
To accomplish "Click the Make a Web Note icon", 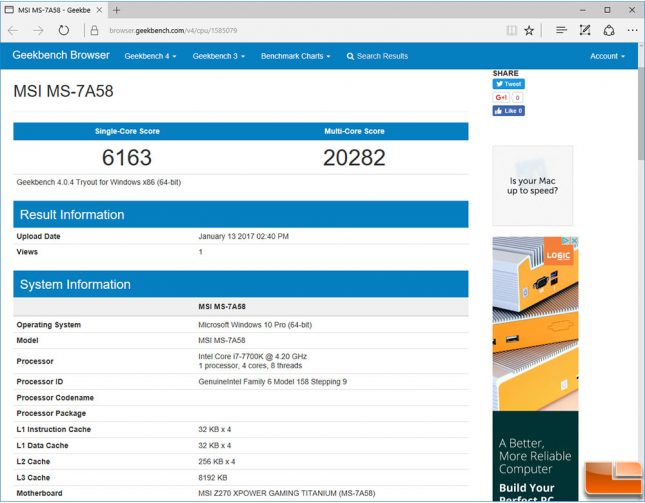I will pos(585,30).
